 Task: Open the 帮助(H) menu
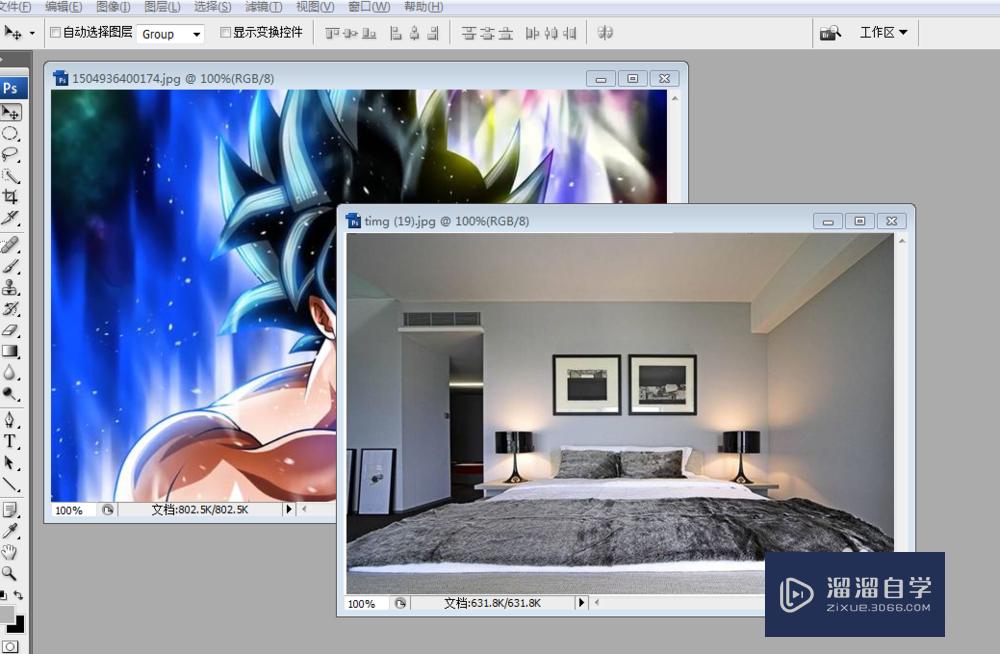click(x=423, y=7)
